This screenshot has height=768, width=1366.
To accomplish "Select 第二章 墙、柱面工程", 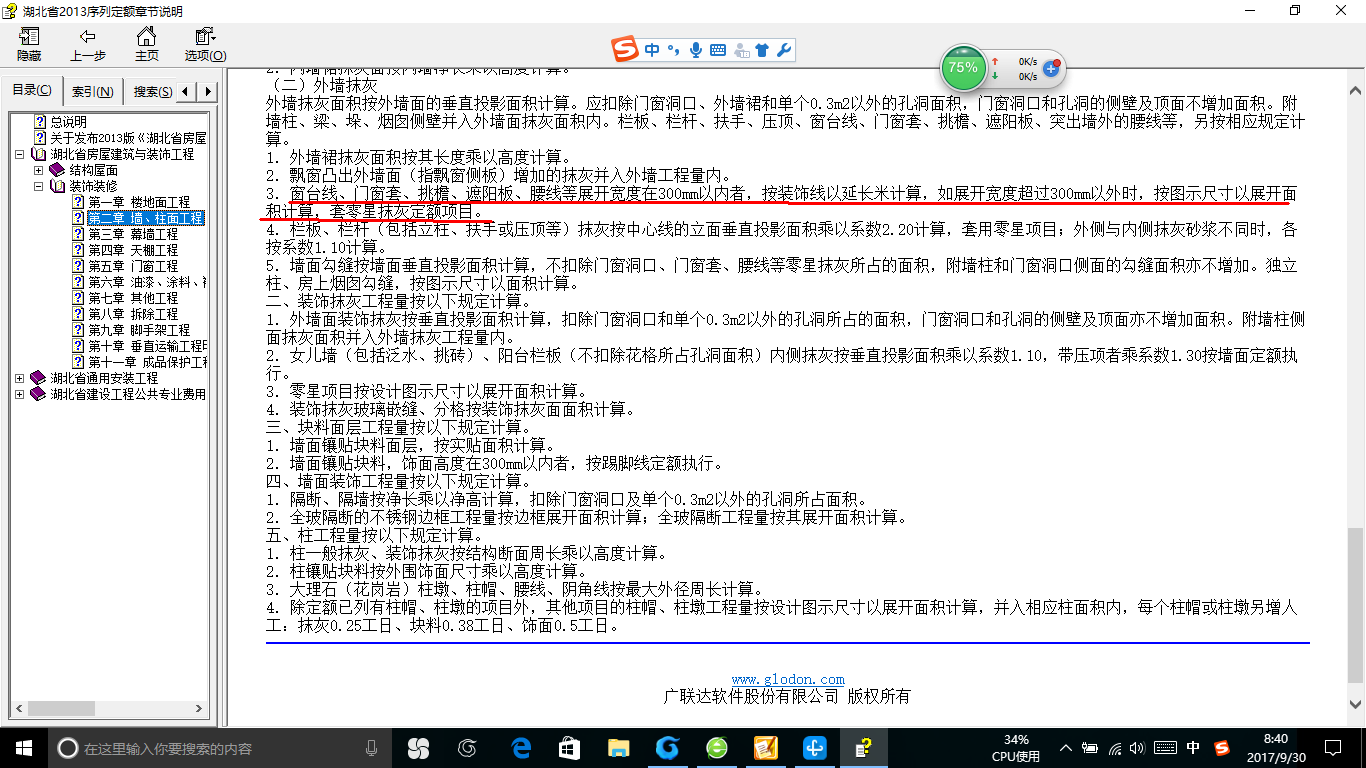I will point(145,218).
